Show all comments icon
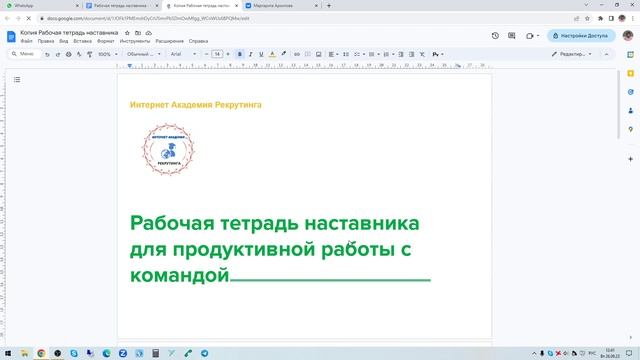Viewport: 640px width, 360px height. 511,36
